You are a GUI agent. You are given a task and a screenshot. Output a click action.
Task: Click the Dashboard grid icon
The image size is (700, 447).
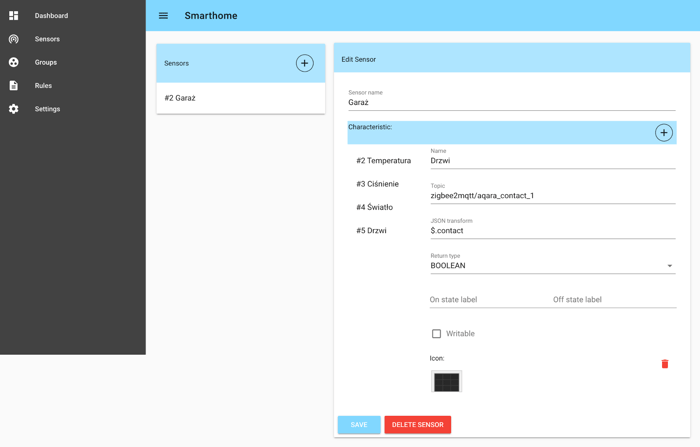(14, 16)
